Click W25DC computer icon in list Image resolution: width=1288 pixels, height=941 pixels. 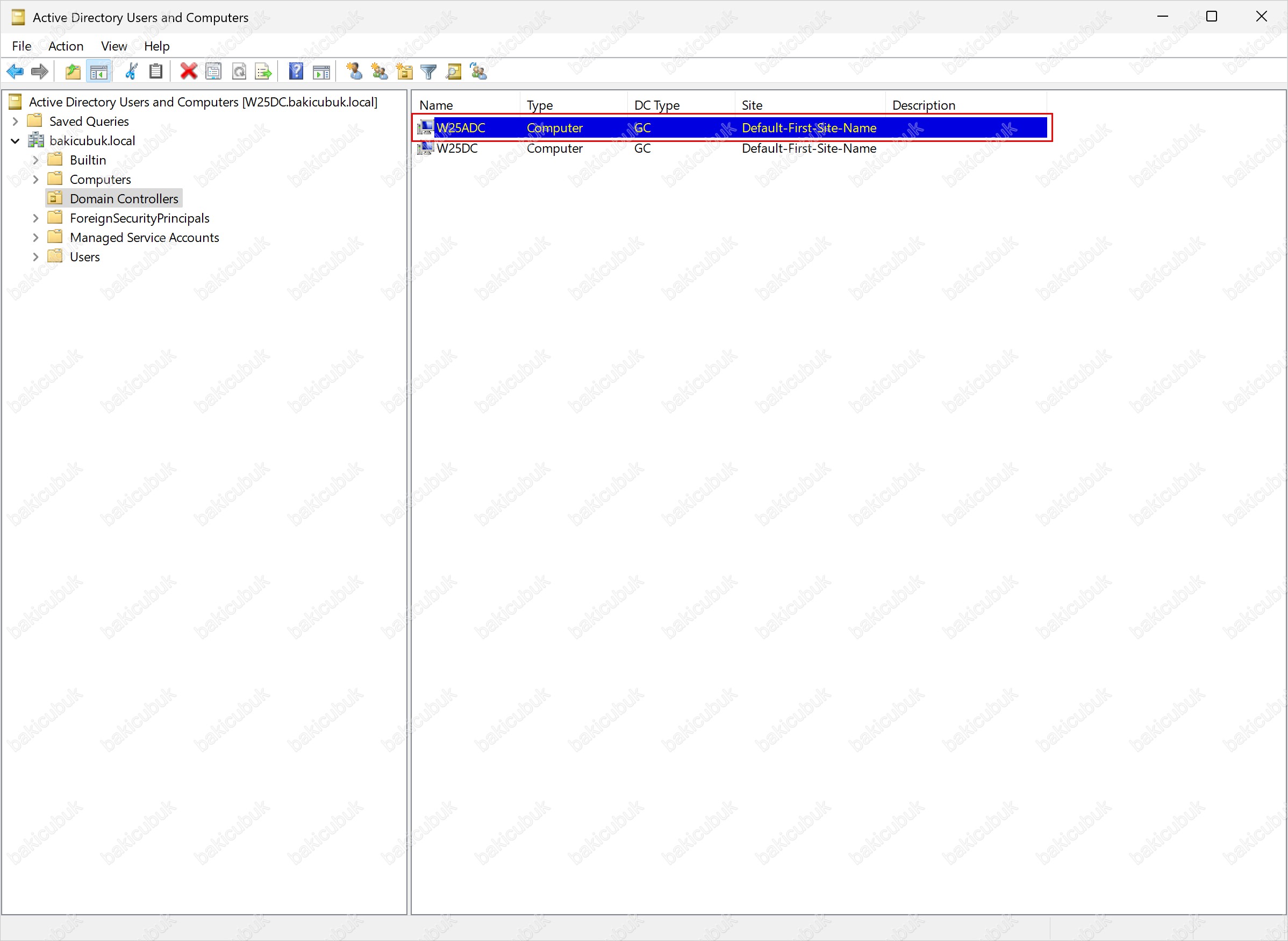[x=425, y=148]
